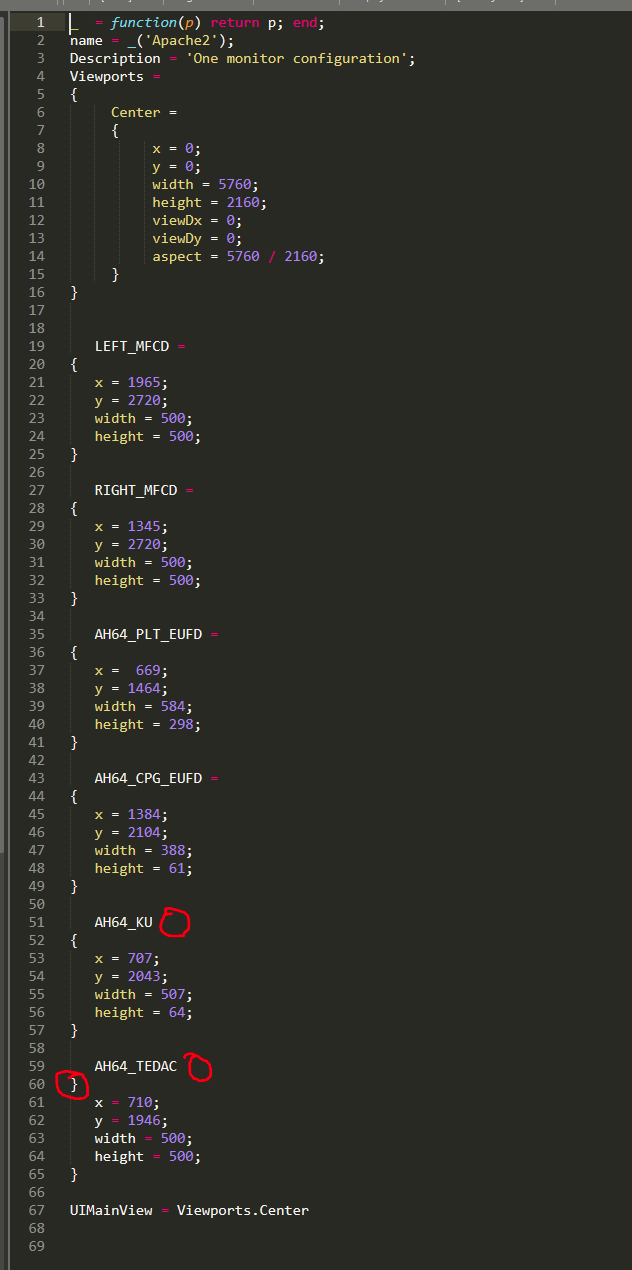This screenshot has height=1270, width=632.
Task: Click line number 1 in the gutter
Action: [40, 22]
